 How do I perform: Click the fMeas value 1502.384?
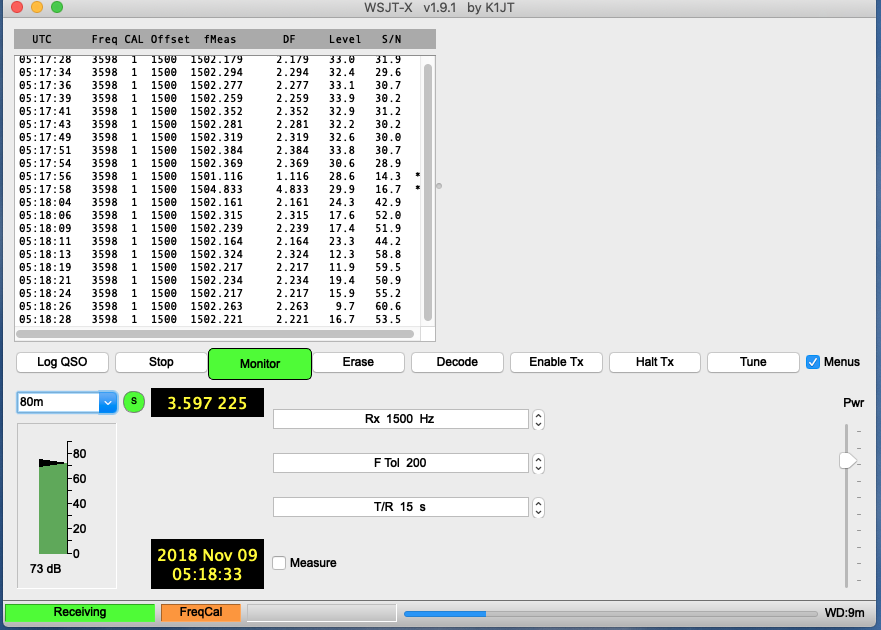pos(216,150)
